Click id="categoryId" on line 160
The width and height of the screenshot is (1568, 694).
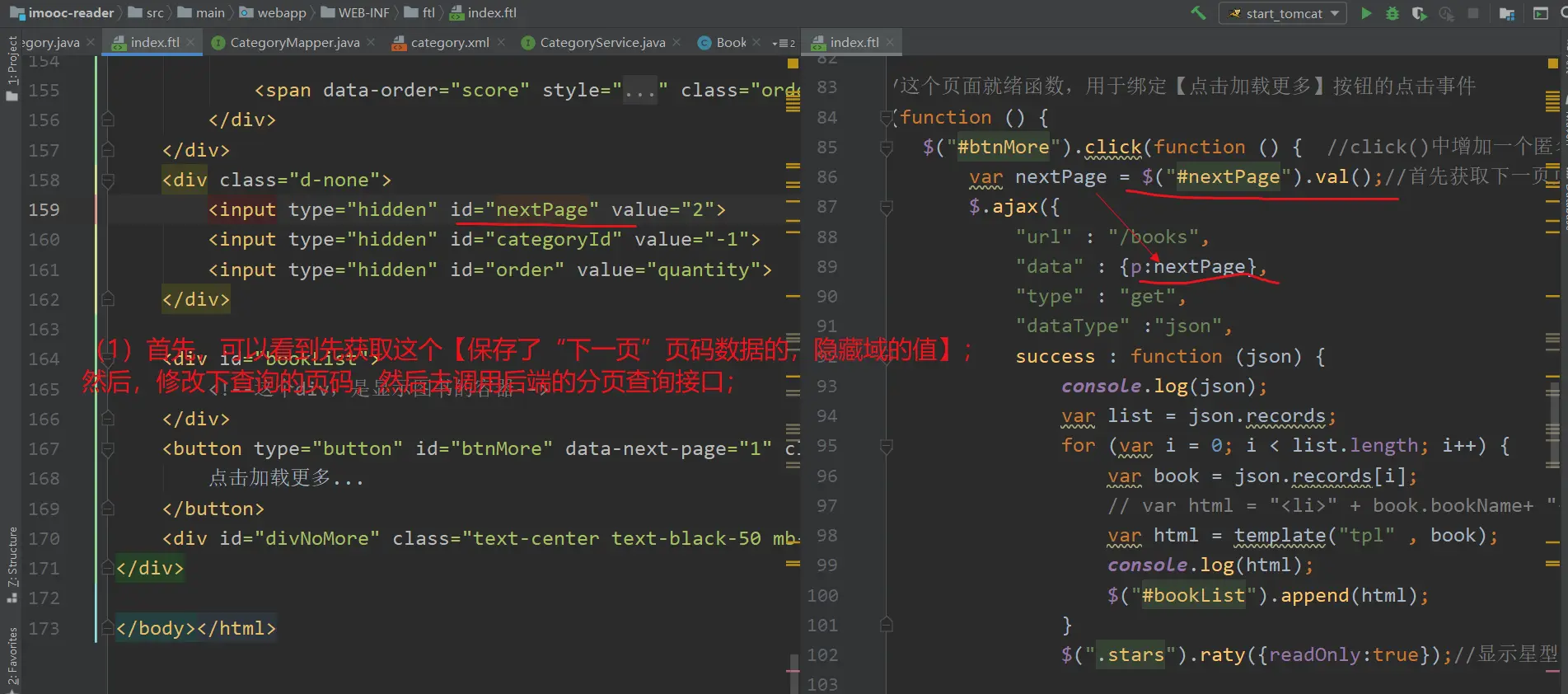click(x=536, y=239)
